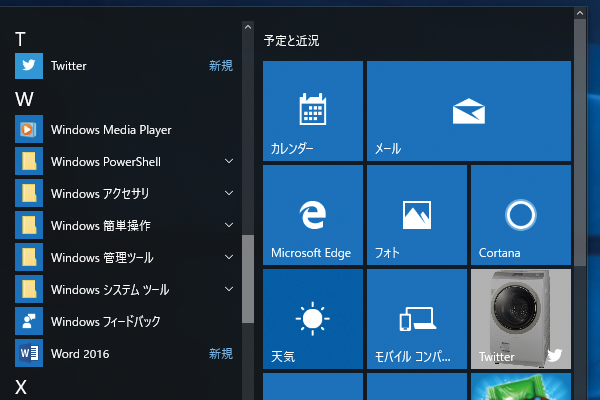The width and height of the screenshot is (600, 400).
Task: Click the 新規 badge next to Word 2016
Action: tap(221, 353)
